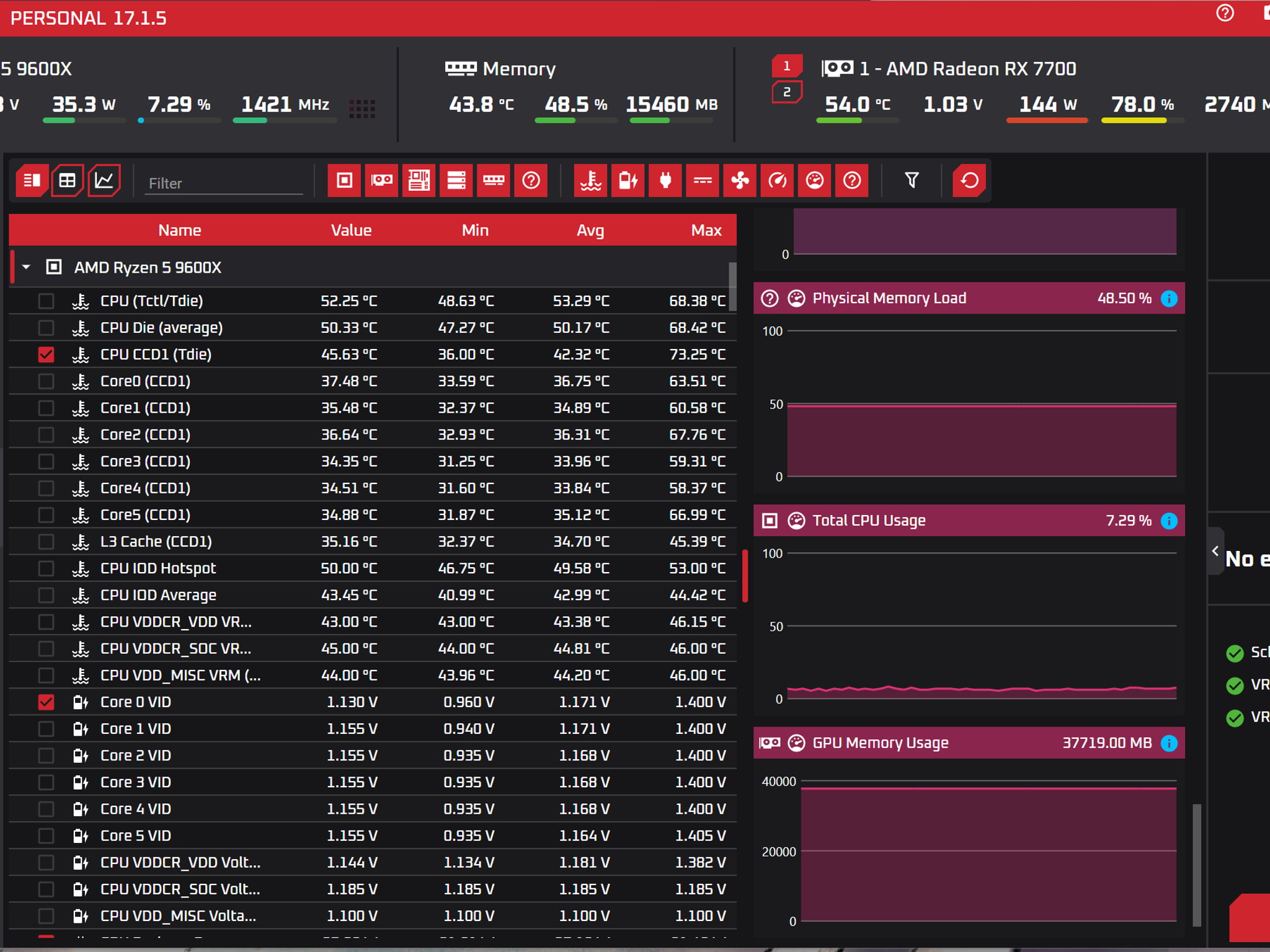This screenshot has width=1270, height=952.
Task: Enable the Core0 (CCD1) checkbox
Action: click(x=46, y=381)
